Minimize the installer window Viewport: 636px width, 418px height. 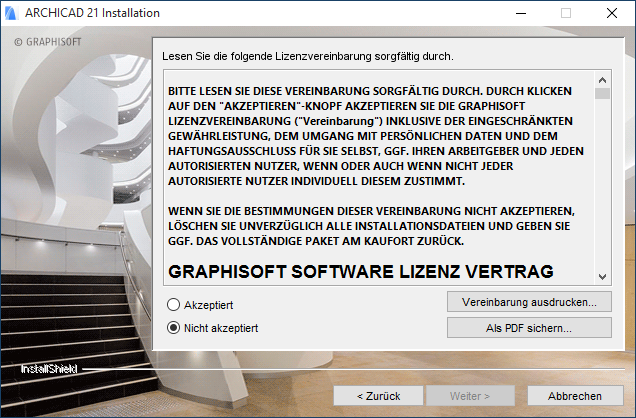click(521, 13)
